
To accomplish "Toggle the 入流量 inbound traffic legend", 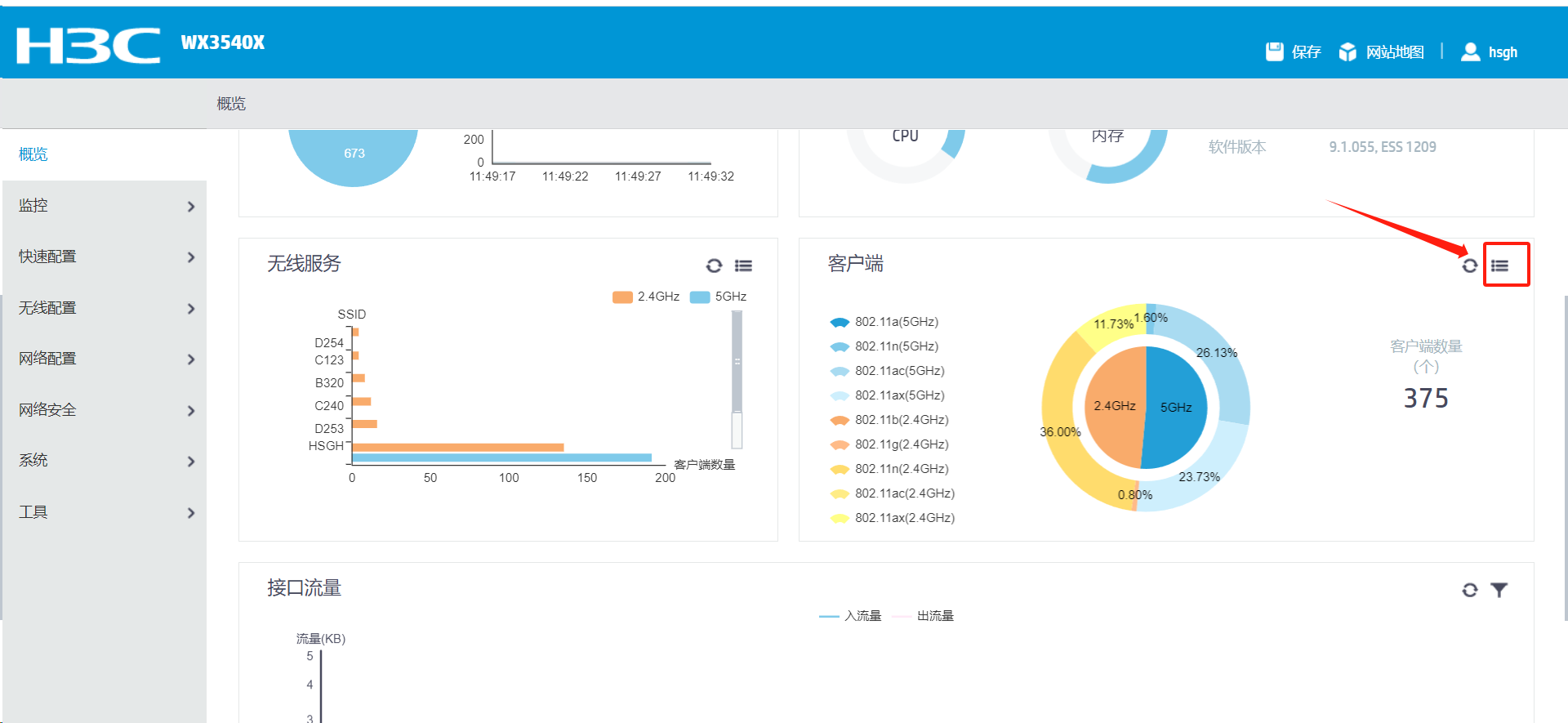I will [x=851, y=616].
